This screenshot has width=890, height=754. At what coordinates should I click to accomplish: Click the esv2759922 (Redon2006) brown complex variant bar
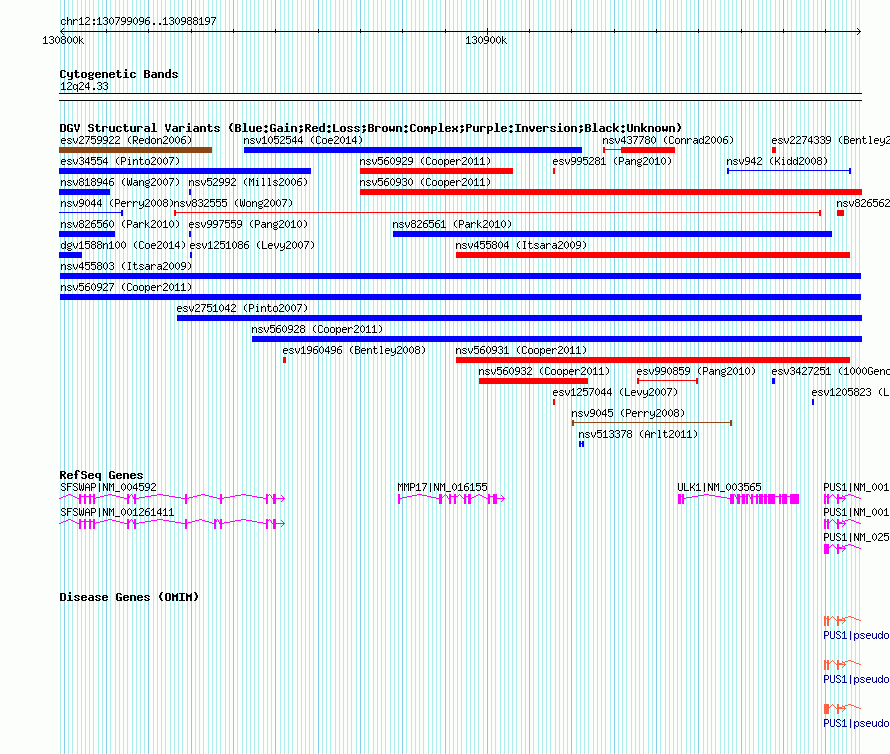pyautogui.click(x=136, y=150)
